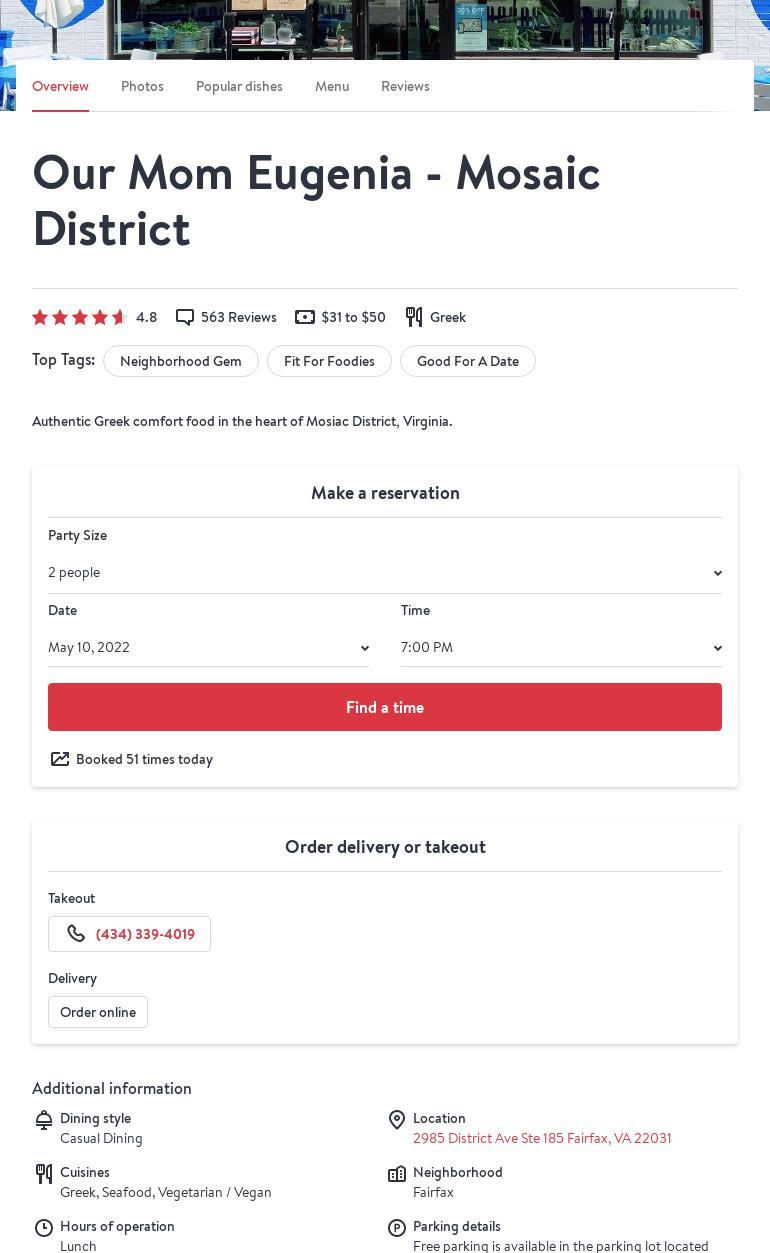This screenshot has height=1253, width=770.
Task: Expand the Time dropdown set to 7:00 PM
Action: point(561,648)
